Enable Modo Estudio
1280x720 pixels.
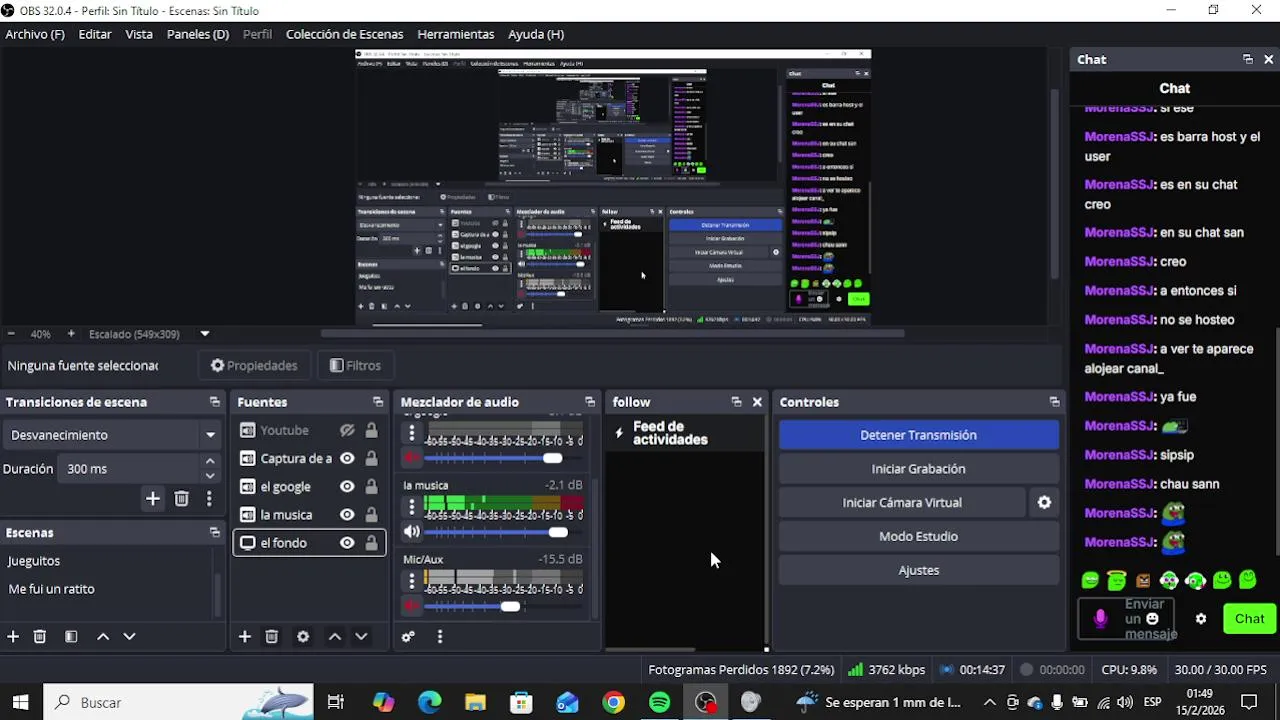[918, 536]
